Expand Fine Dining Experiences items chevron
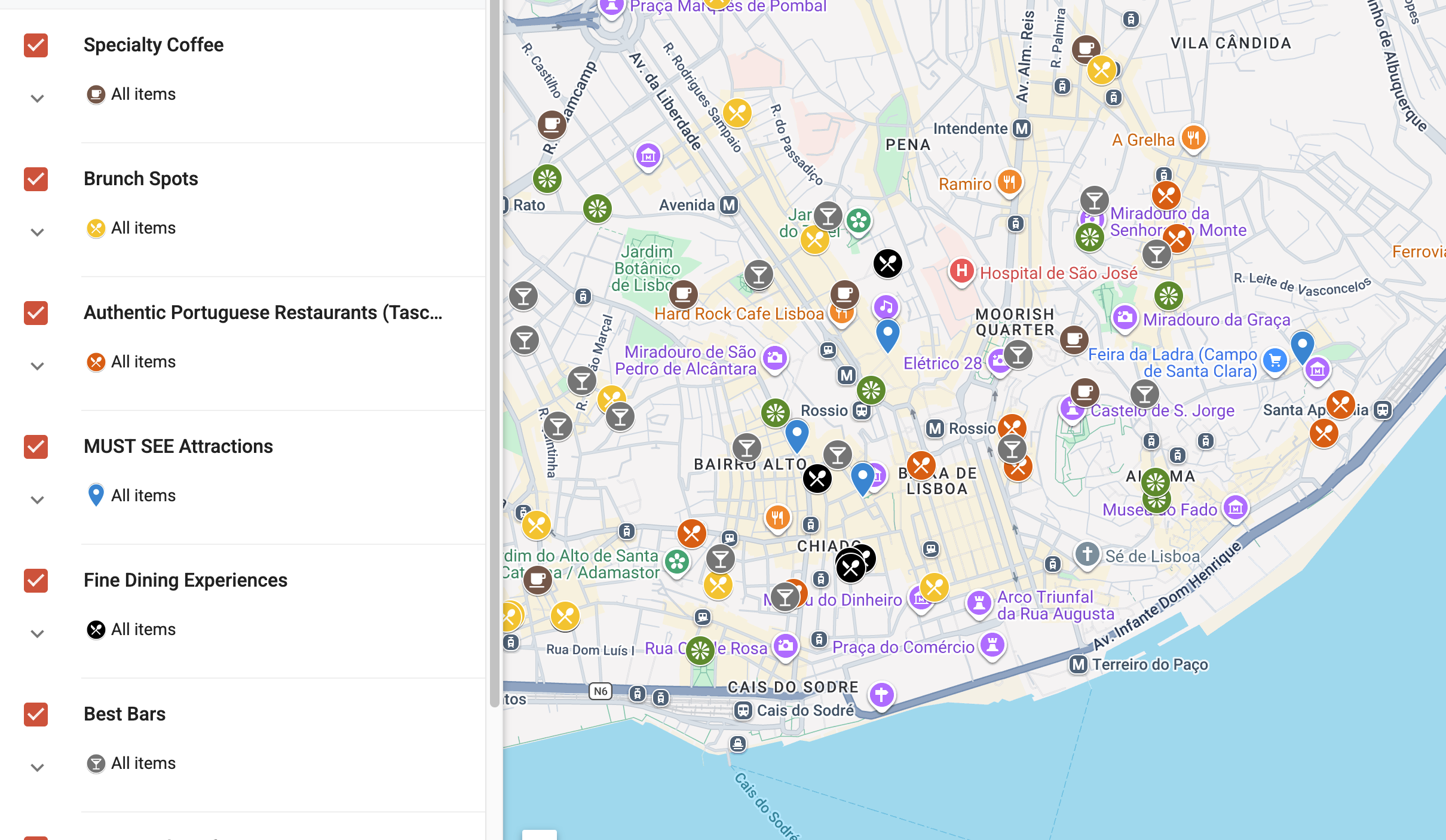The image size is (1446, 840). 37,634
